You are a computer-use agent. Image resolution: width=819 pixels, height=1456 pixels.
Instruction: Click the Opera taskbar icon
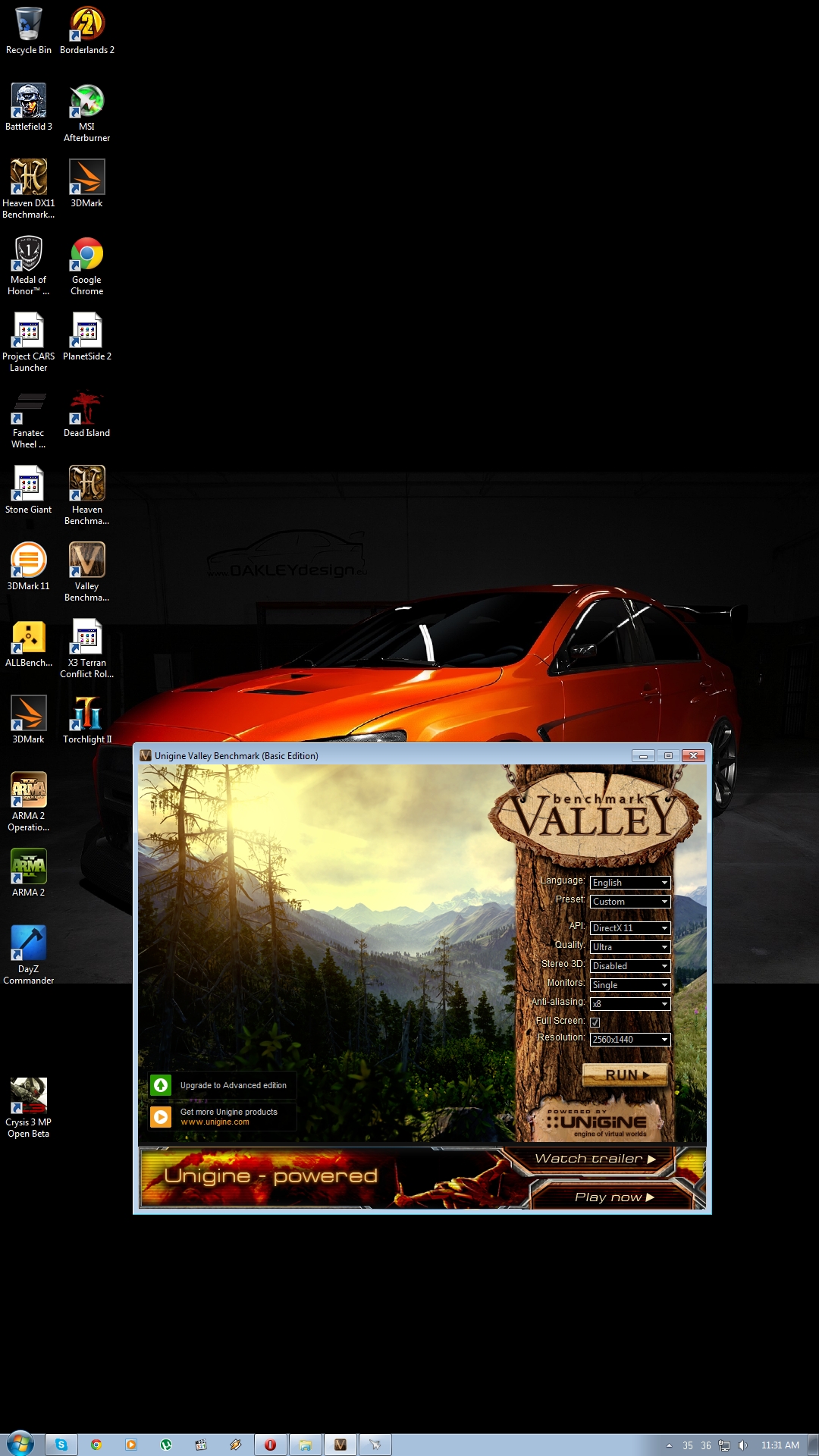pos(270,1445)
